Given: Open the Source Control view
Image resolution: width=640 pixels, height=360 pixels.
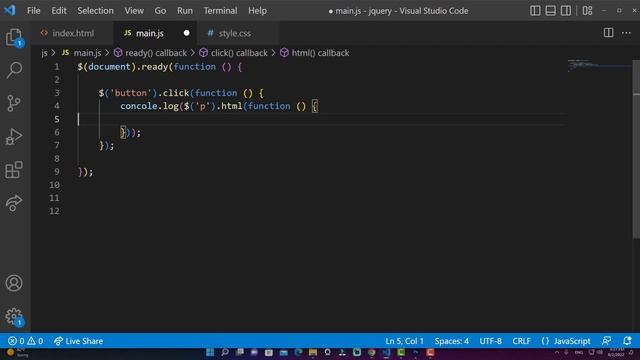Looking at the screenshot, I should pyautogui.click(x=14, y=103).
